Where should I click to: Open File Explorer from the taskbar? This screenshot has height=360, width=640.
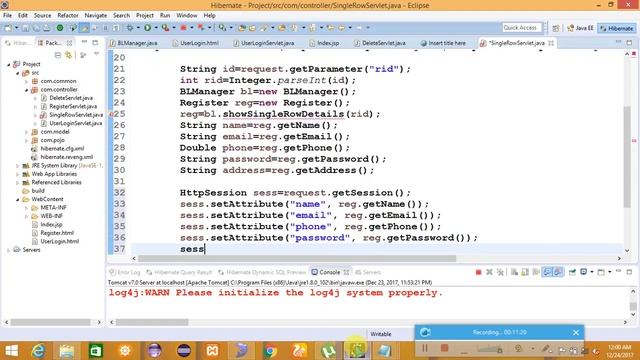67,351
